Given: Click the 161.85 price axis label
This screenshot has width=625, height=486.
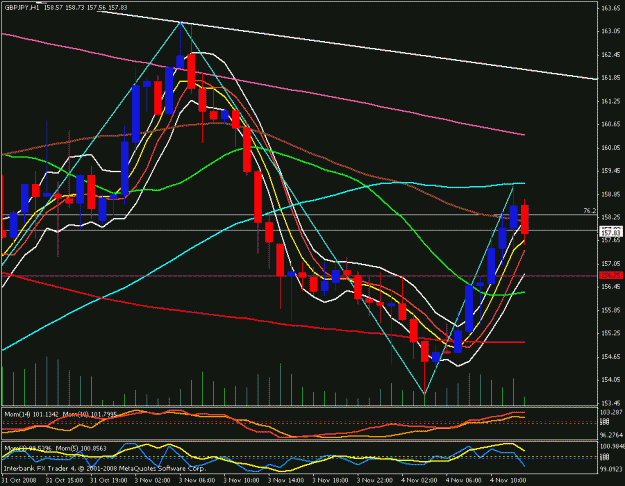Looking at the screenshot, I should tap(610, 78).
